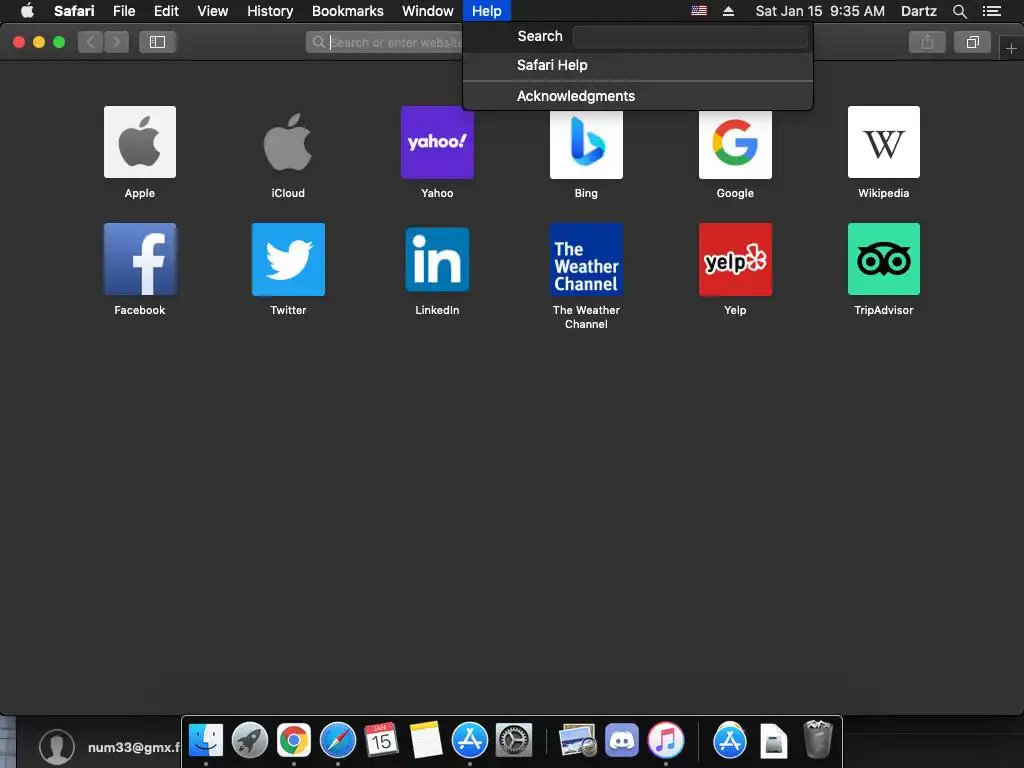Viewport: 1024px width, 768px height.
Task: Open Spotlight search magnifier icon
Action: point(959,11)
